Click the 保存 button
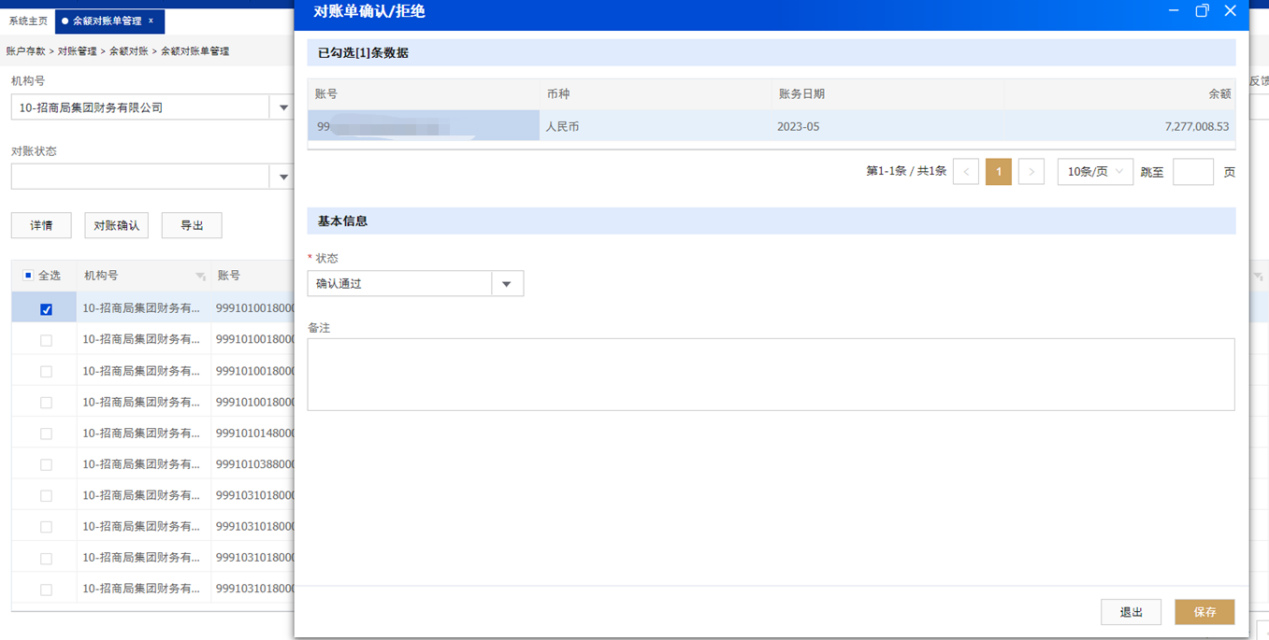 point(1204,612)
